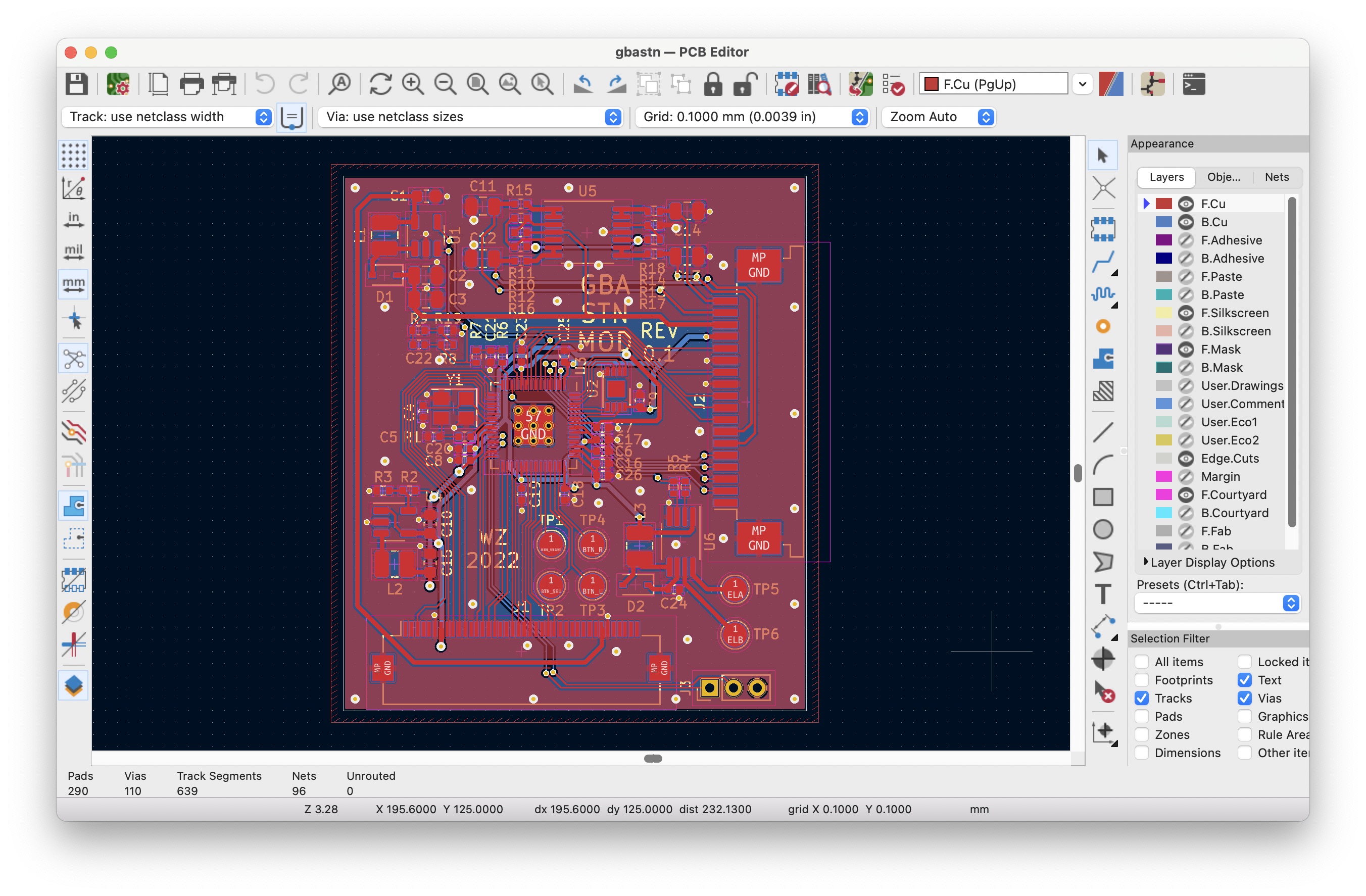Click the canvas horizontal scrollbar thumb

(x=653, y=758)
